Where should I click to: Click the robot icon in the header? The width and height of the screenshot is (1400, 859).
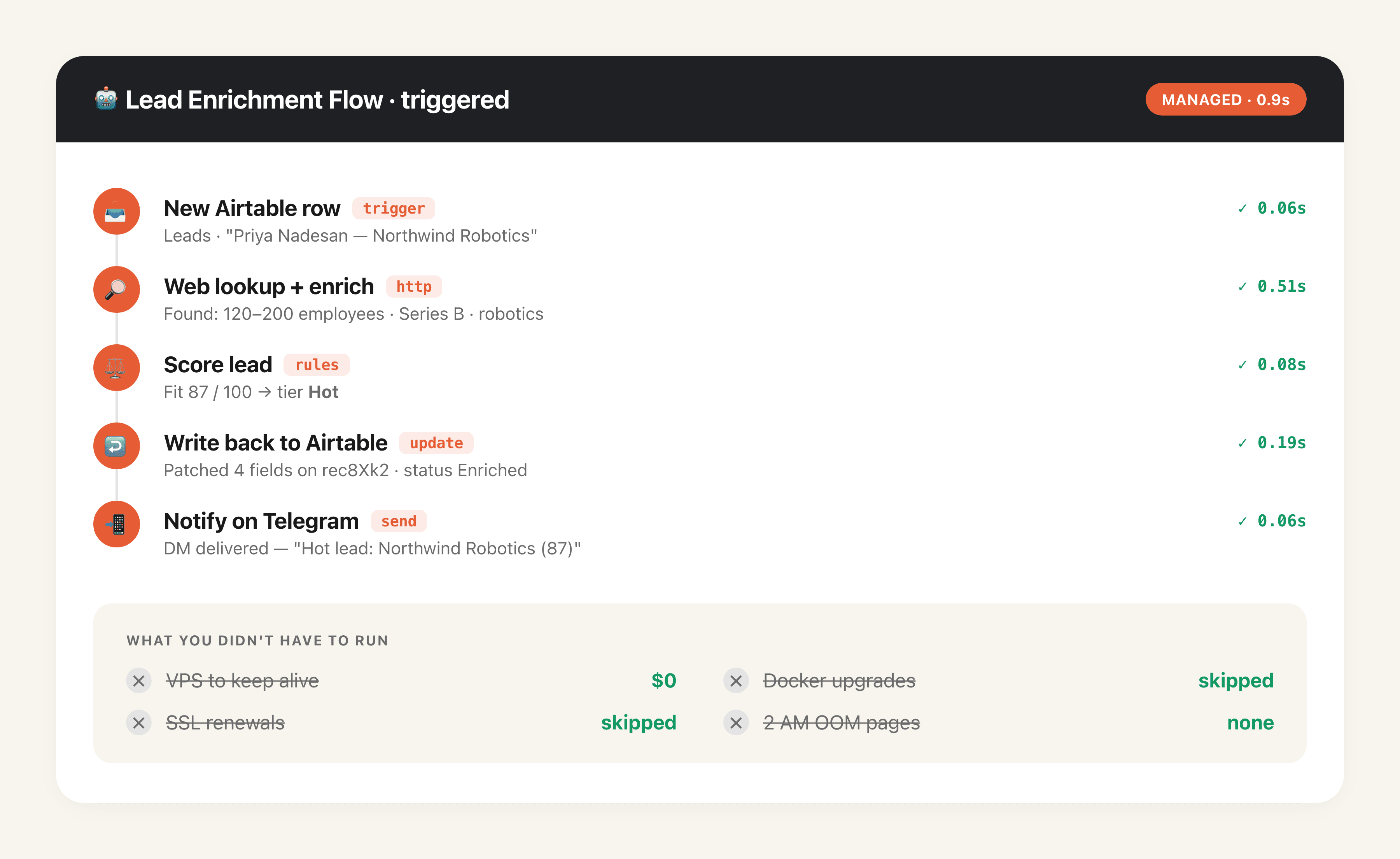[x=106, y=100]
